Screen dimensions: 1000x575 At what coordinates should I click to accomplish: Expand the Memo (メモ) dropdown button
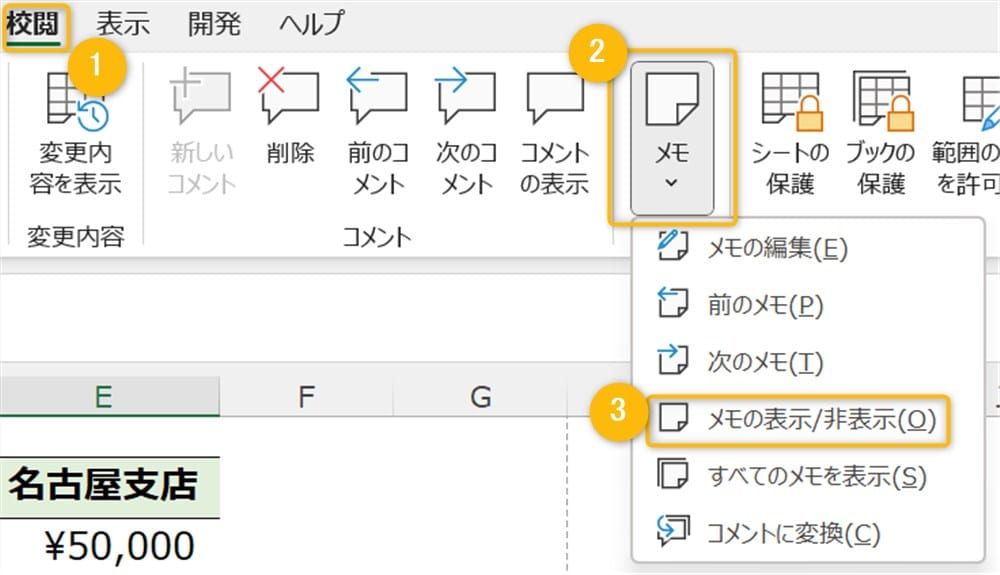click(671, 138)
